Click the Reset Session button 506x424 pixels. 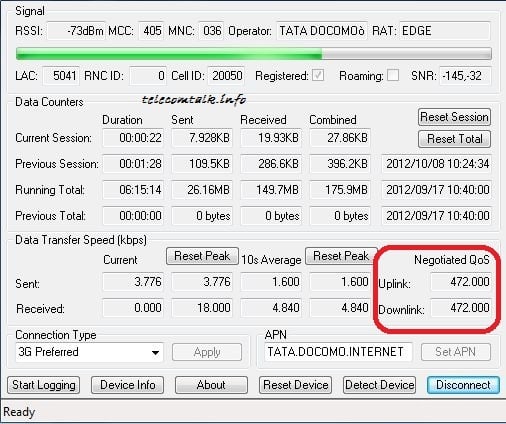point(454,117)
